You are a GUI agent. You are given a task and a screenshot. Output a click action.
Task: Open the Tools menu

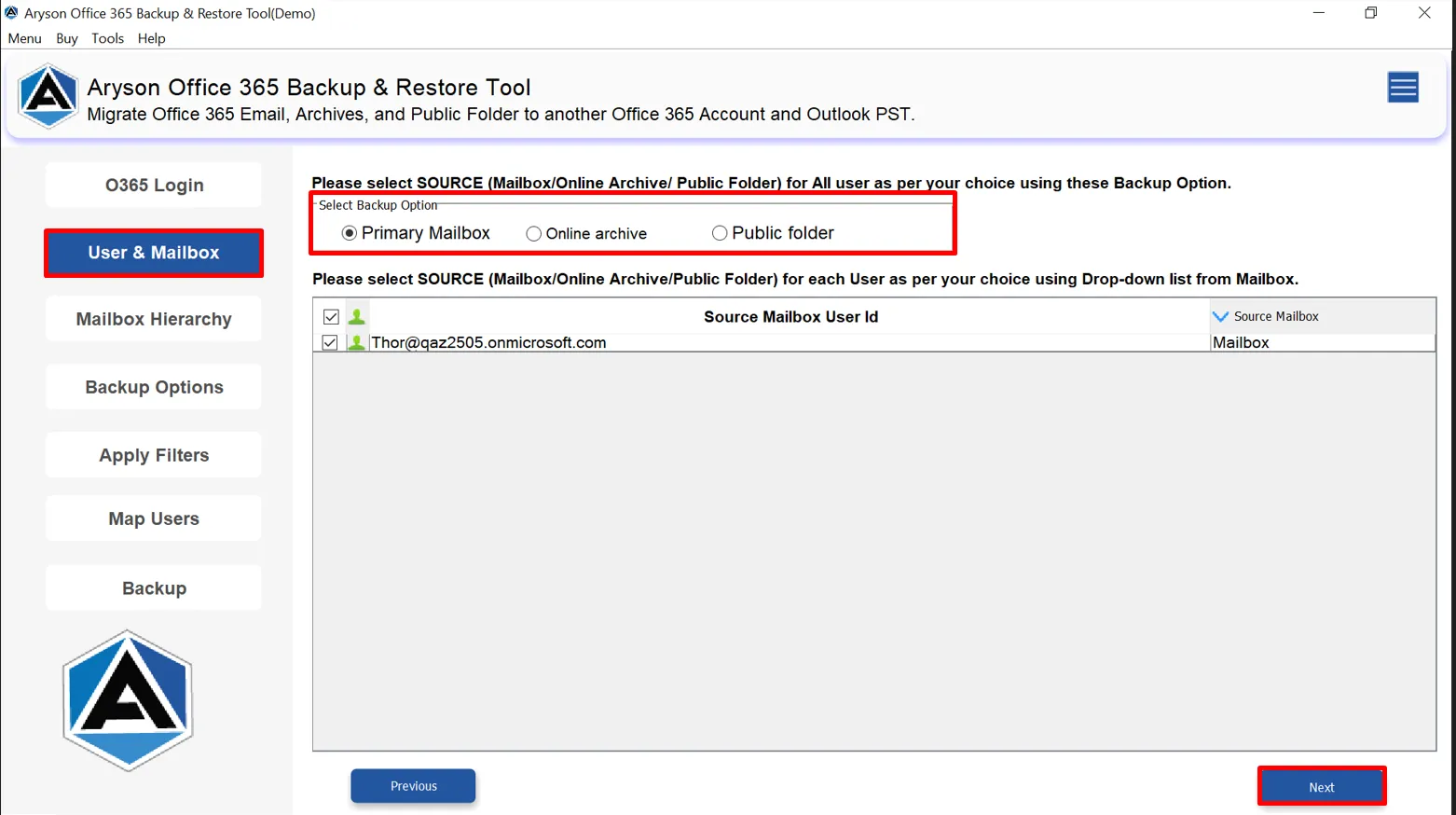point(107,38)
